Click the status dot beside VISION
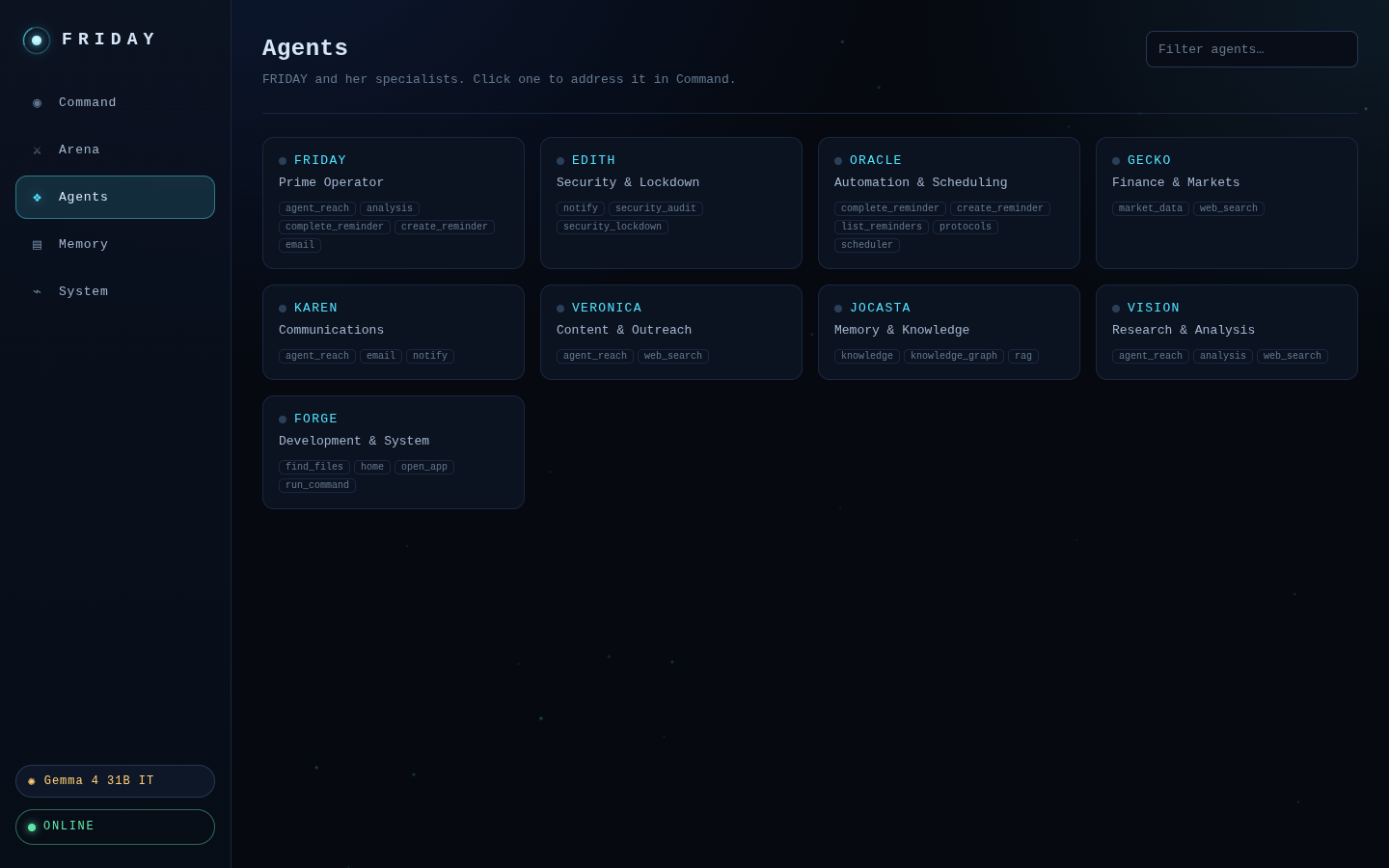Image resolution: width=1389 pixels, height=868 pixels. [1116, 309]
